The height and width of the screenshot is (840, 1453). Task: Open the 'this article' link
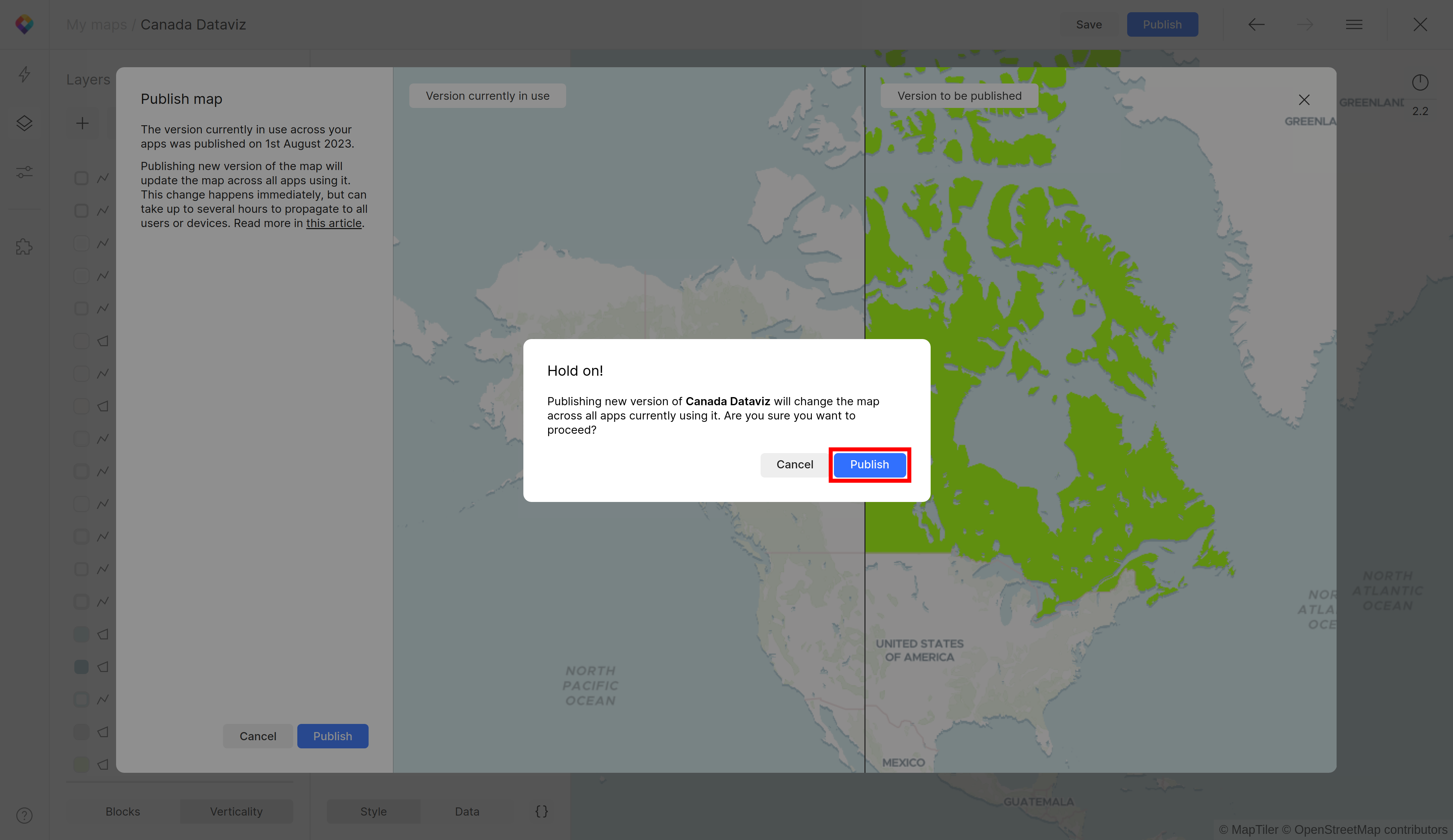333,223
